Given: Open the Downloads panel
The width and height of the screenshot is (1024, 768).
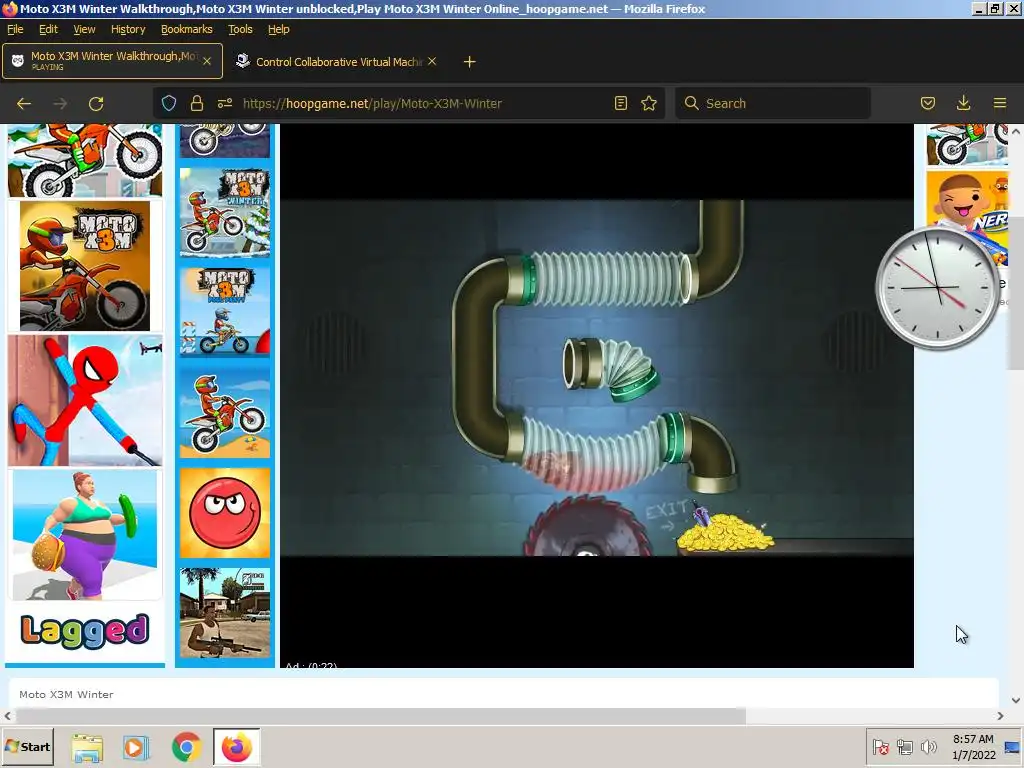Looking at the screenshot, I should [x=963, y=103].
